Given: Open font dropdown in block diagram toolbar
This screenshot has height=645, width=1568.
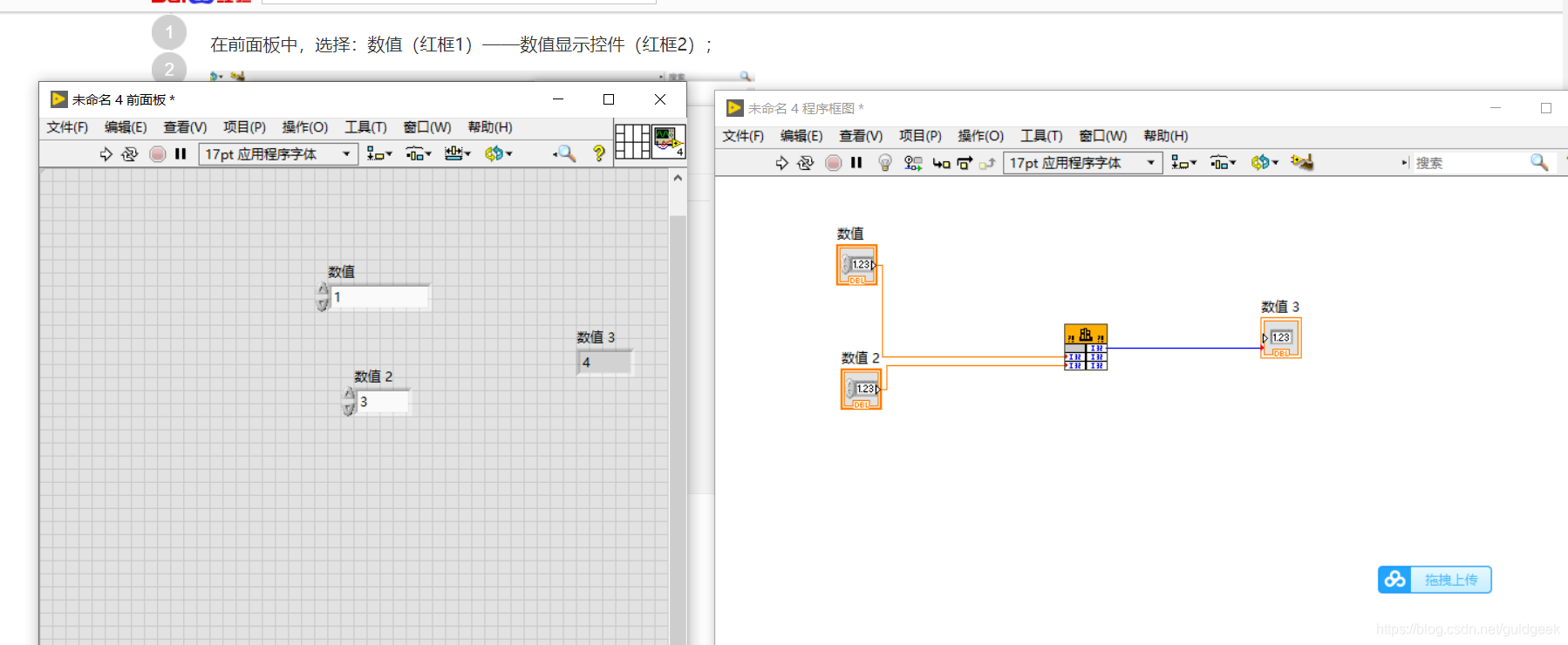Looking at the screenshot, I should pos(1083,163).
